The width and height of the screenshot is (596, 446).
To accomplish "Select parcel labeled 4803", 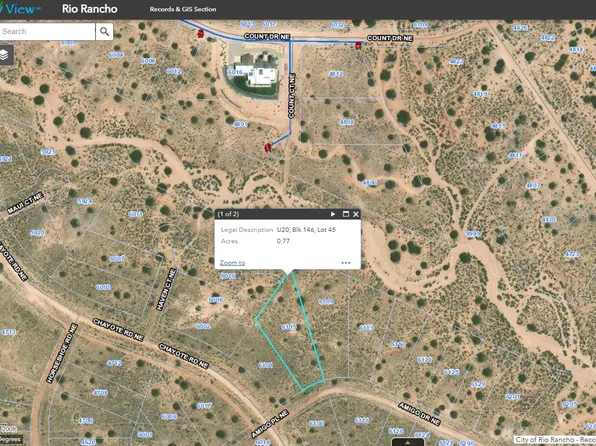I will 549,219.
